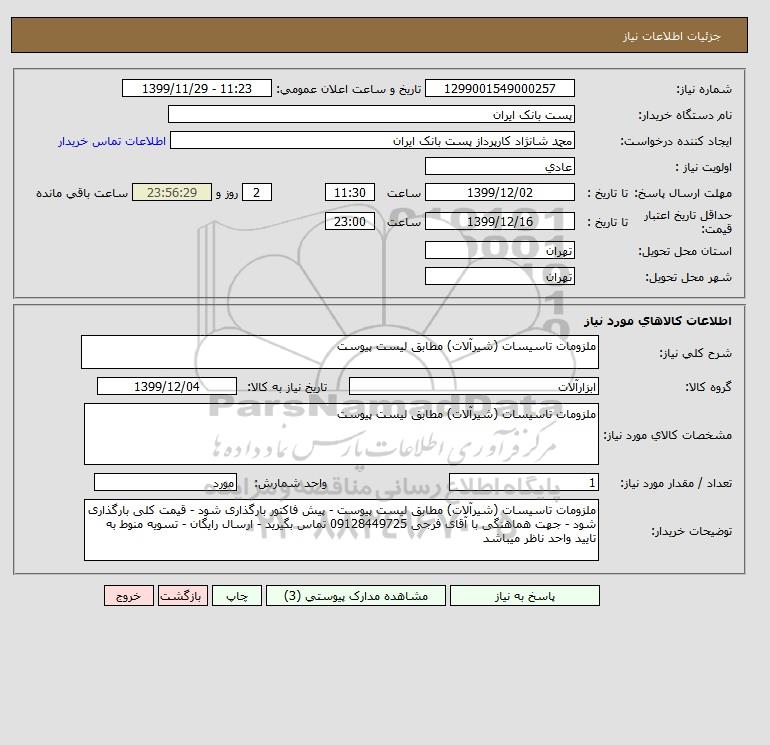Click the priority field عادي
The height and width of the screenshot is (745, 770).
499,166
